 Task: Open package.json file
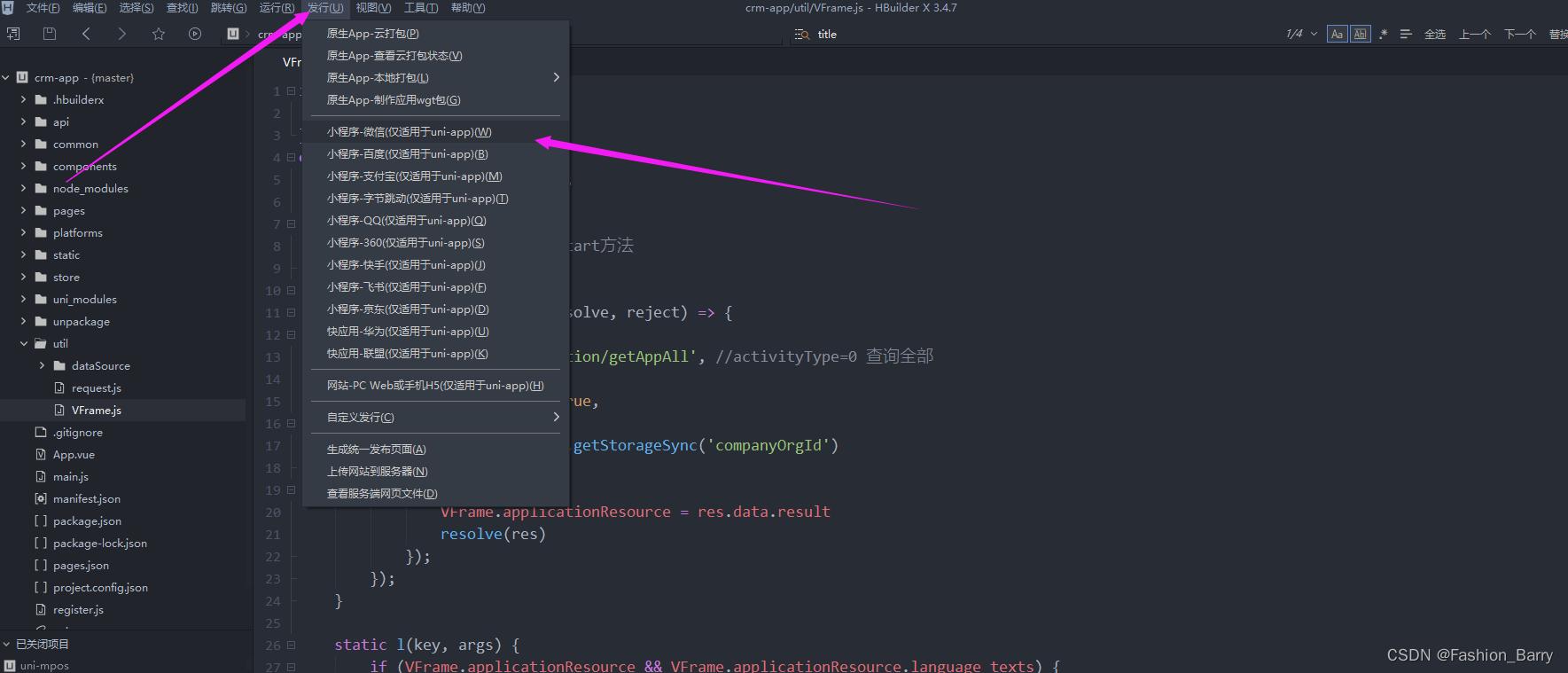point(87,520)
